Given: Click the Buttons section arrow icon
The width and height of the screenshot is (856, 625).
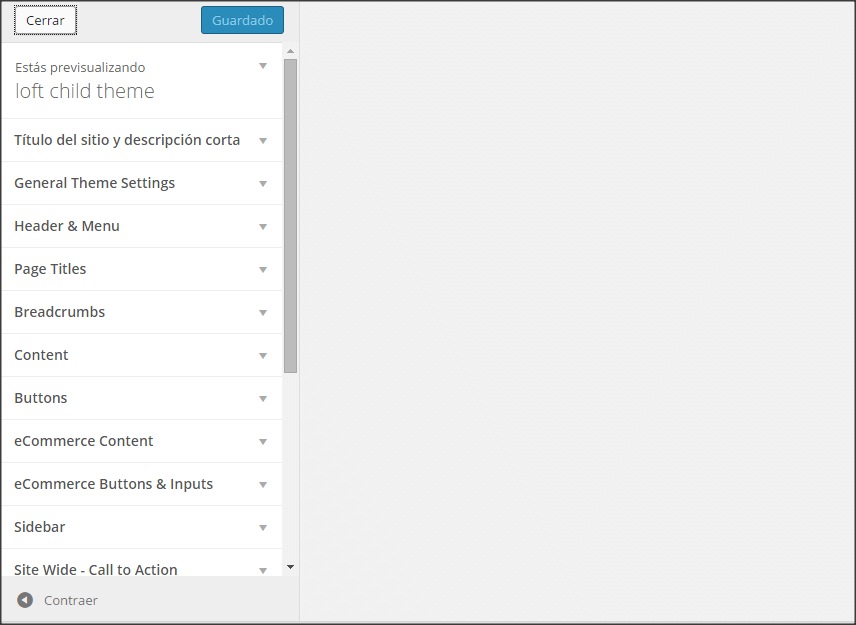Looking at the screenshot, I should click(263, 398).
